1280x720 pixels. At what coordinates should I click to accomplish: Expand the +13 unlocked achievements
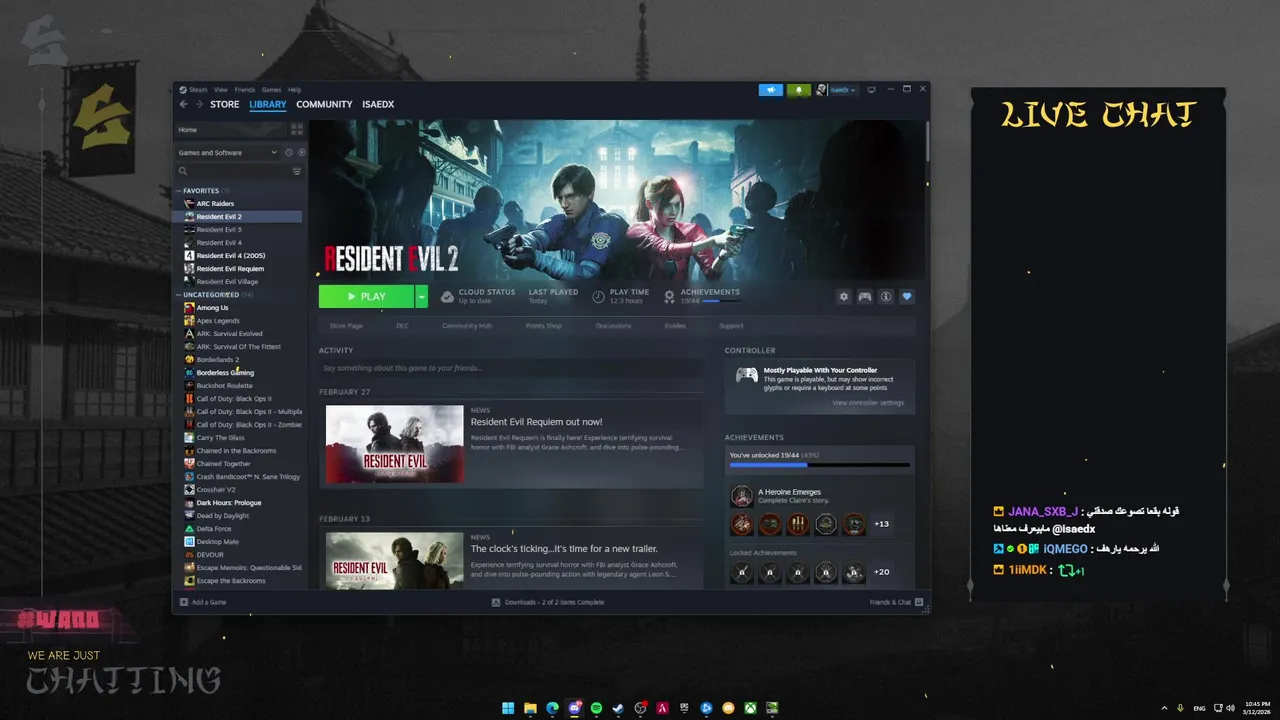coord(881,524)
